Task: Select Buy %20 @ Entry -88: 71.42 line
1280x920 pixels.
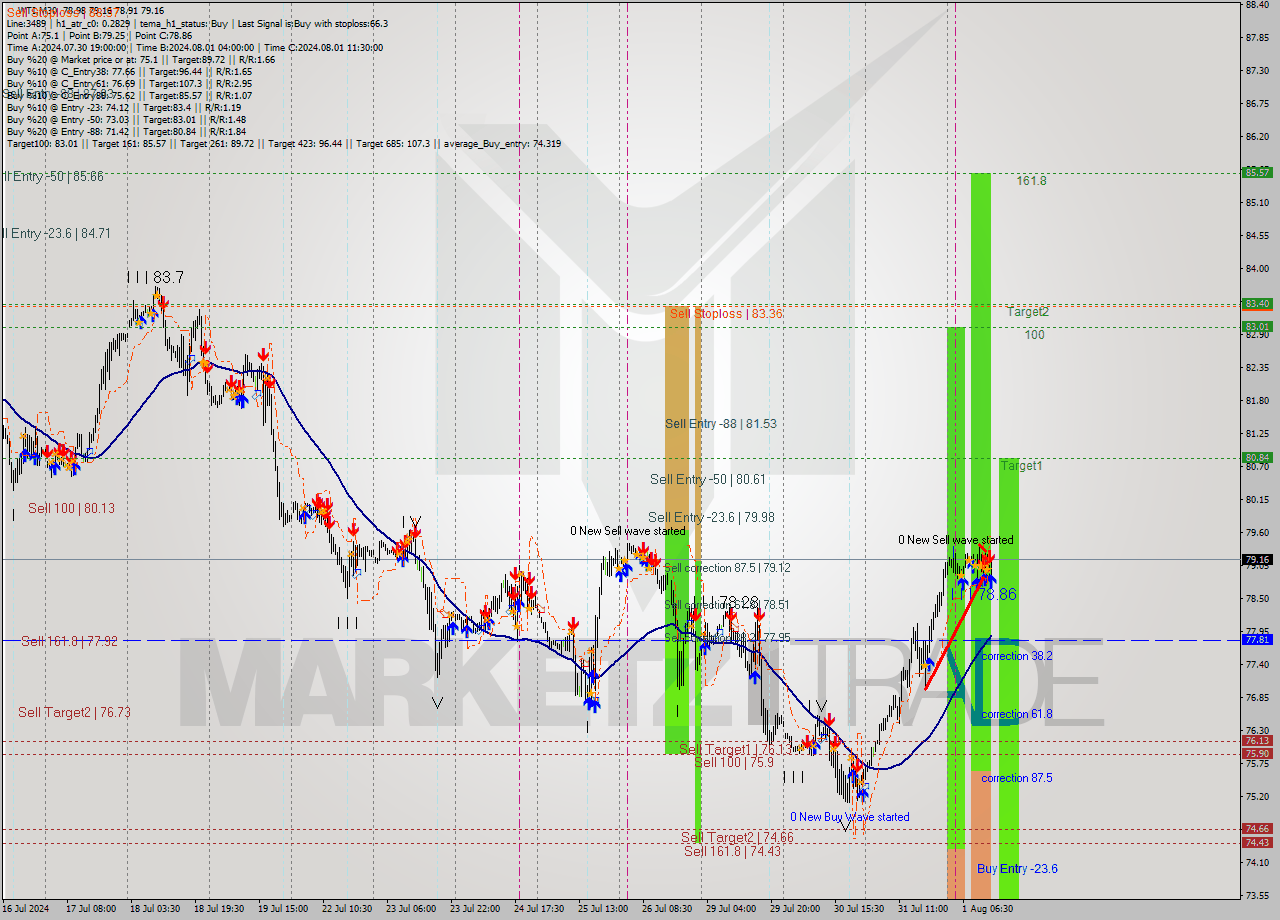Action: tap(126, 132)
